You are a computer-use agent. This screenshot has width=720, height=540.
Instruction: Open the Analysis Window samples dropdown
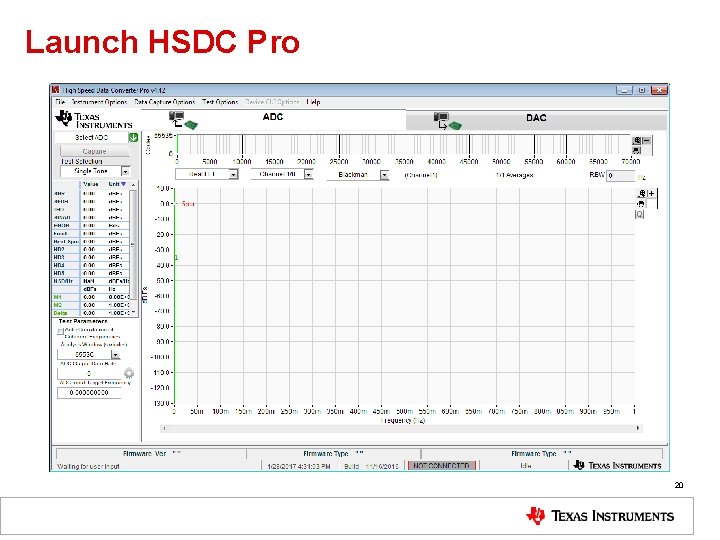[115, 355]
